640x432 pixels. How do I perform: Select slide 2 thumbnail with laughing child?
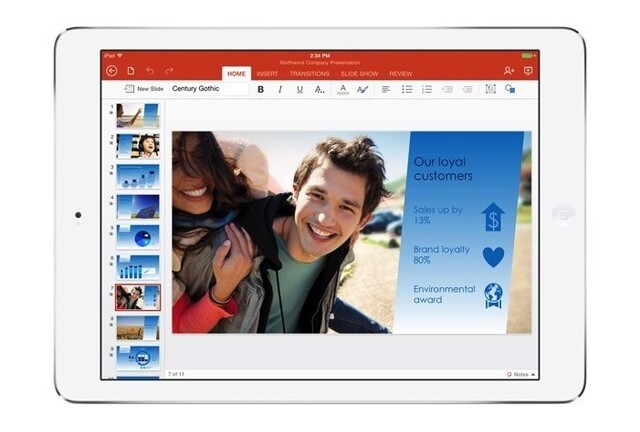pos(138,146)
